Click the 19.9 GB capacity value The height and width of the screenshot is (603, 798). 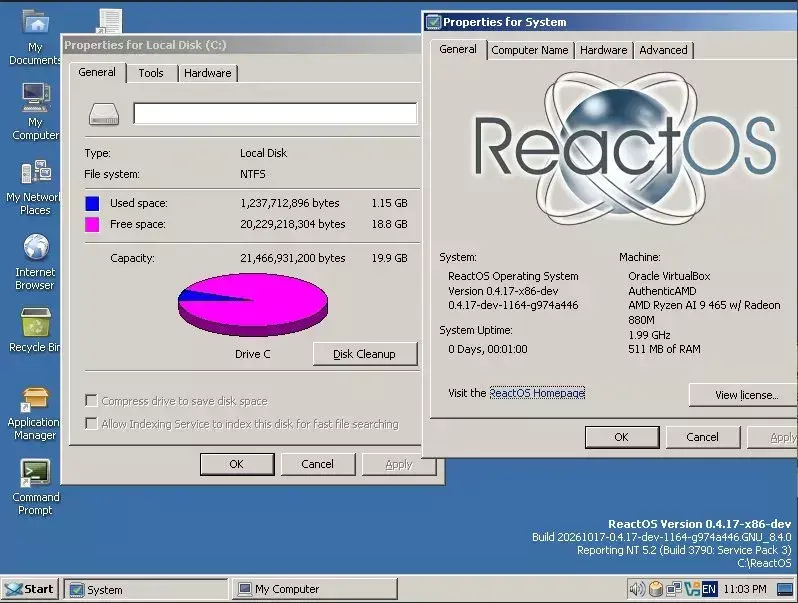pyautogui.click(x=389, y=258)
